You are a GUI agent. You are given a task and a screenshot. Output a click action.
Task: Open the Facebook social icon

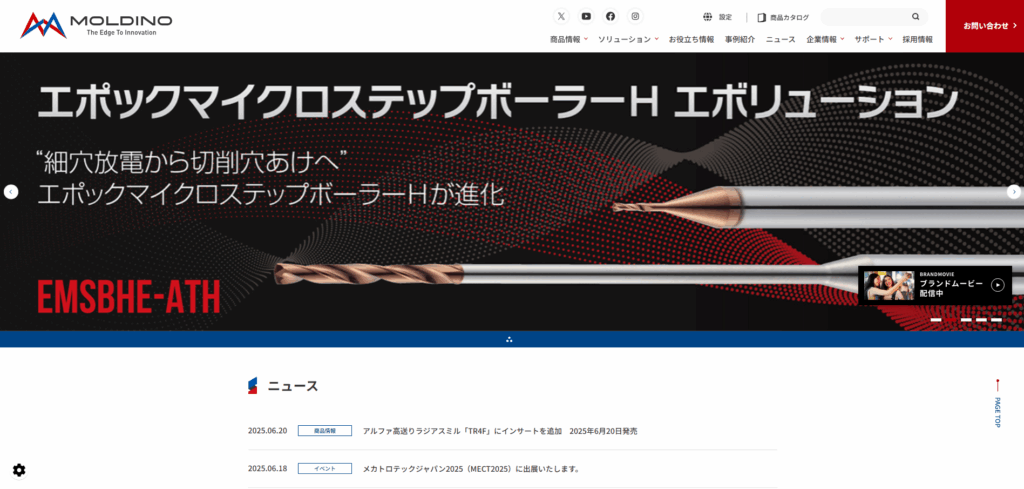(x=610, y=16)
